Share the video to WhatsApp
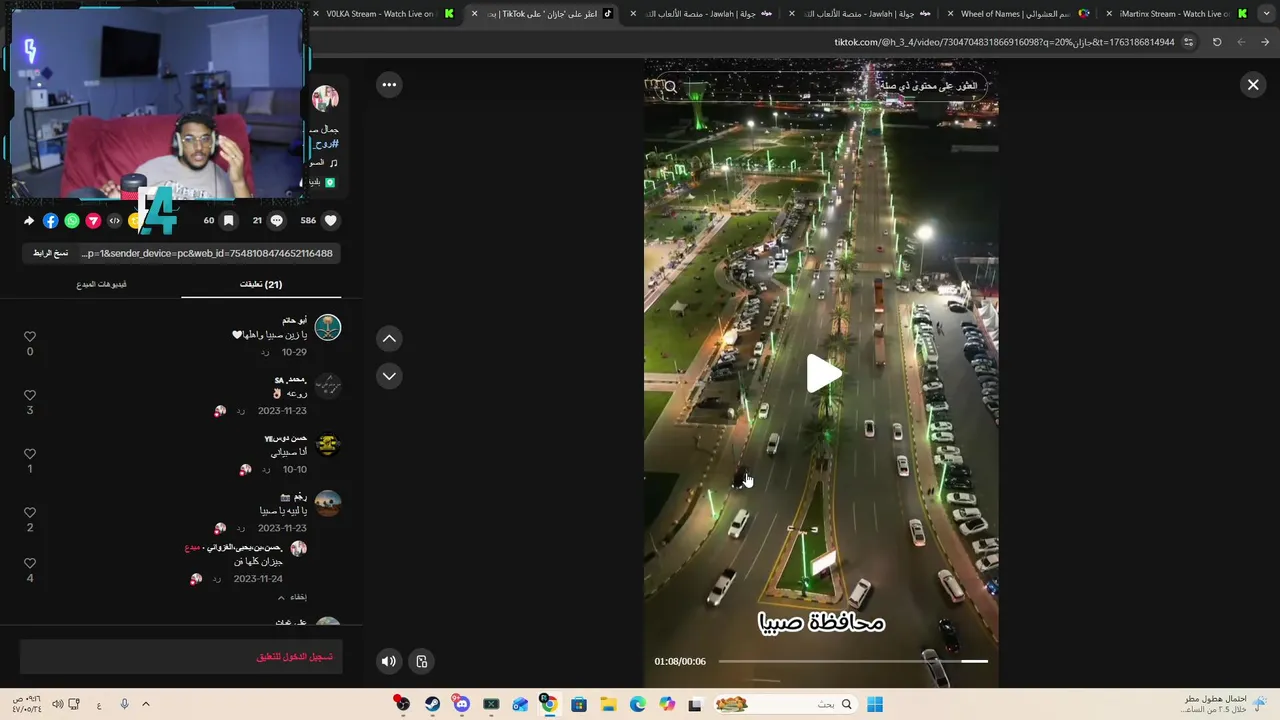Viewport: 1280px width, 720px height. pyautogui.click(x=72, y=221)
